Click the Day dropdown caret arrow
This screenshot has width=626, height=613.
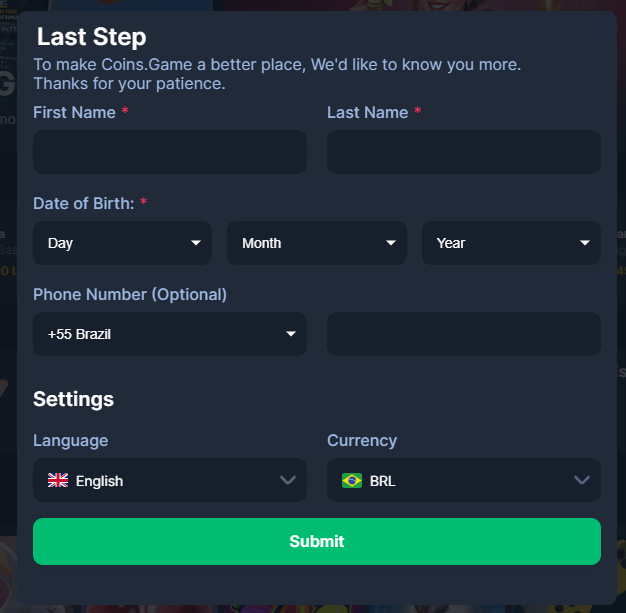click(x=196, y=243)
